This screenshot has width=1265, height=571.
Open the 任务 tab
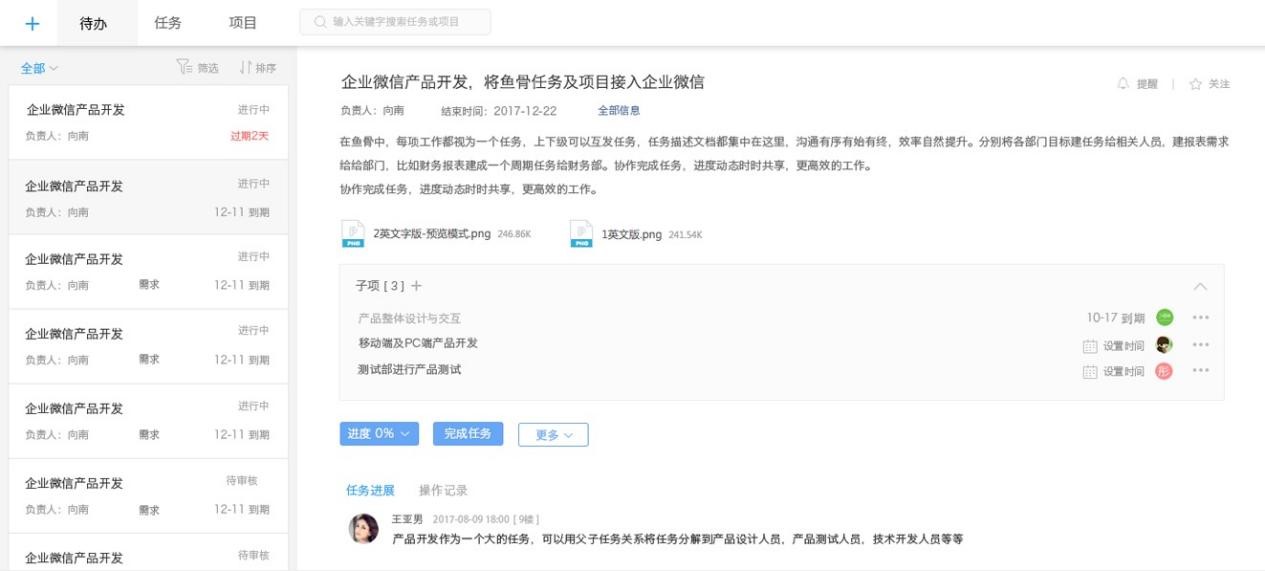[168, 23]
